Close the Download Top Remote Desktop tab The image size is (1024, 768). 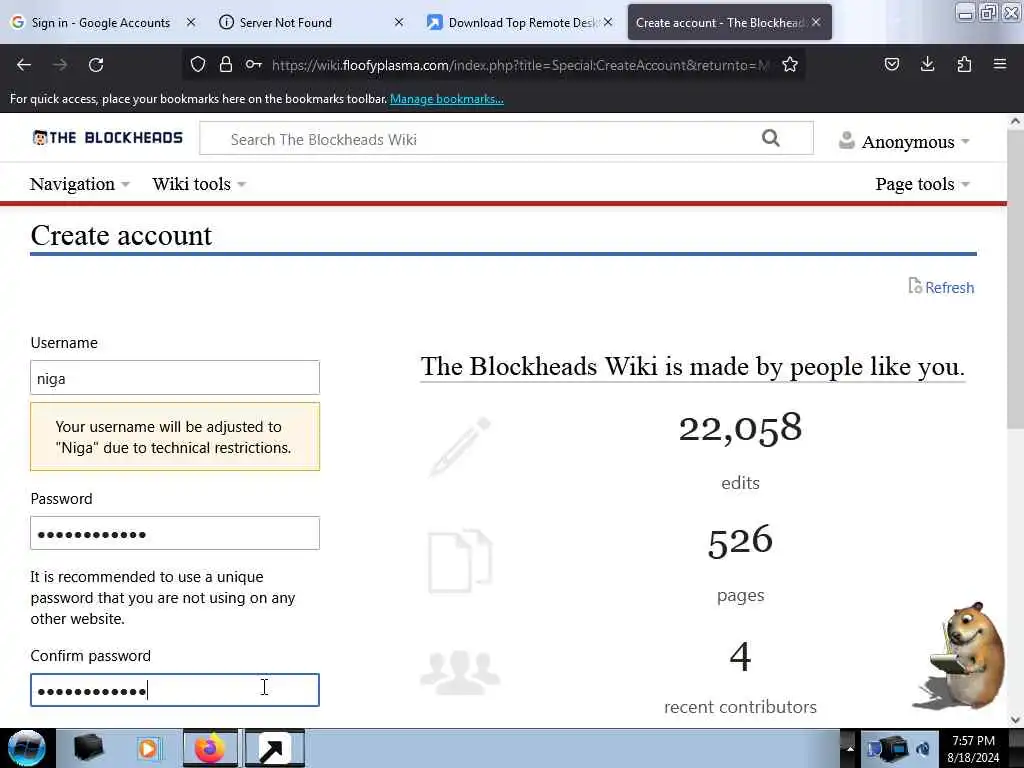coord(608,22)
